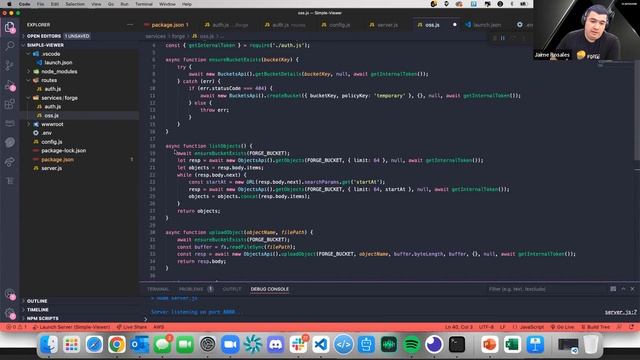This screenshot has height=360, width=640.
Task: Click UTF-8 encoding in status bar
Action: click(486, 327)
